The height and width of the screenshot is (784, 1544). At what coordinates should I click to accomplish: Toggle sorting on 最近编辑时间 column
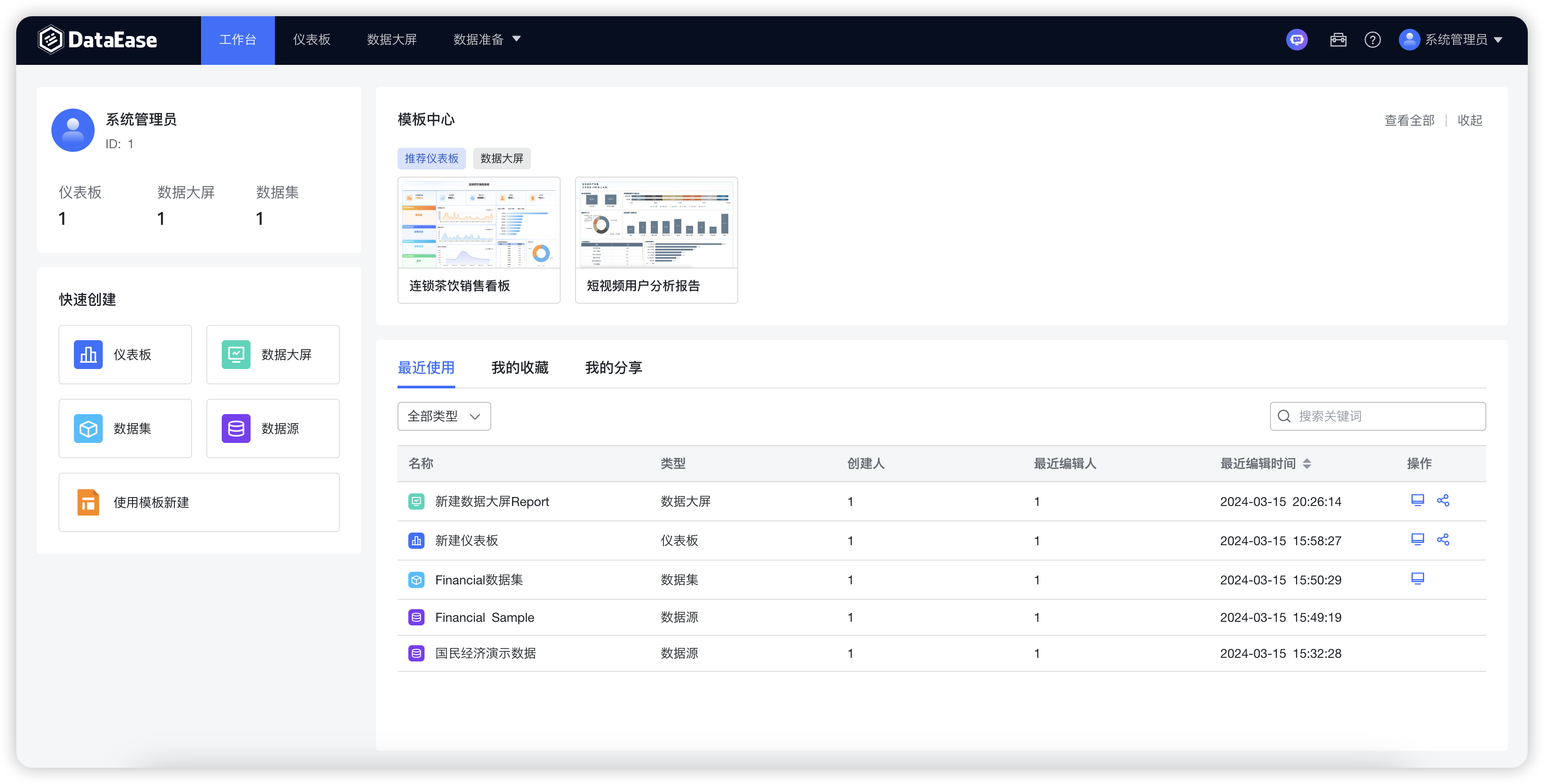click(x=1308, y=463)
